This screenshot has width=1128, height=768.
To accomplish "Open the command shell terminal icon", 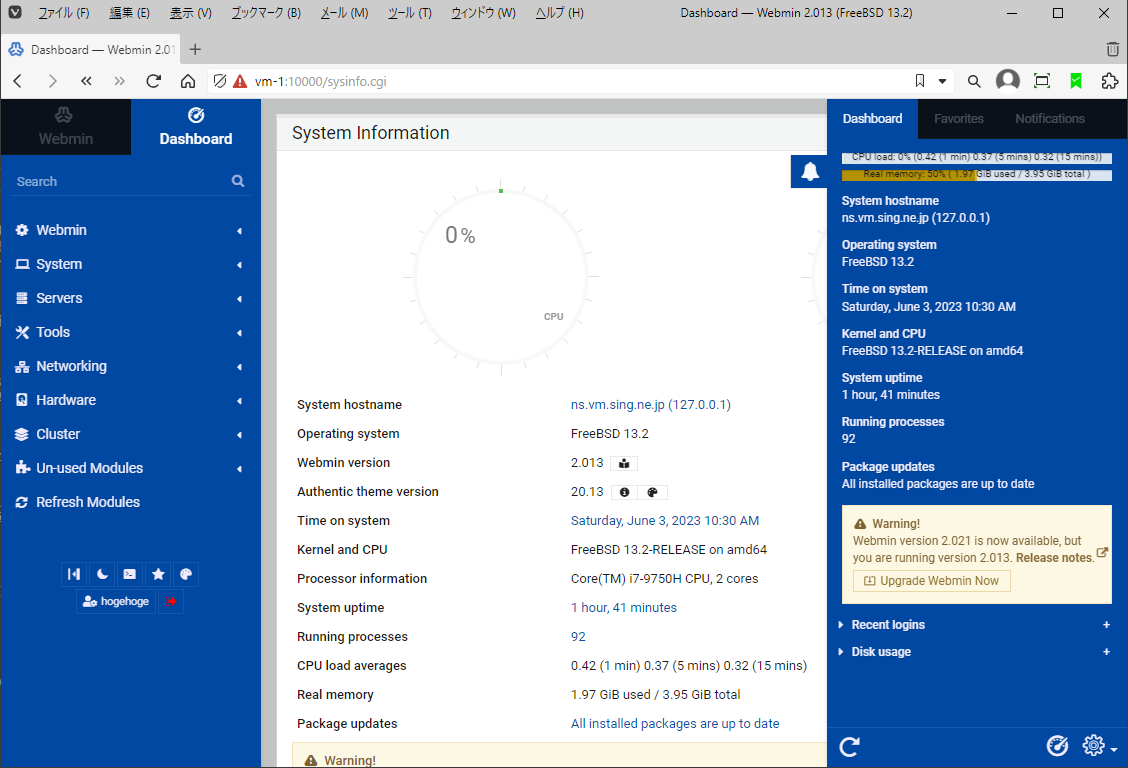I will click(129, 574).
